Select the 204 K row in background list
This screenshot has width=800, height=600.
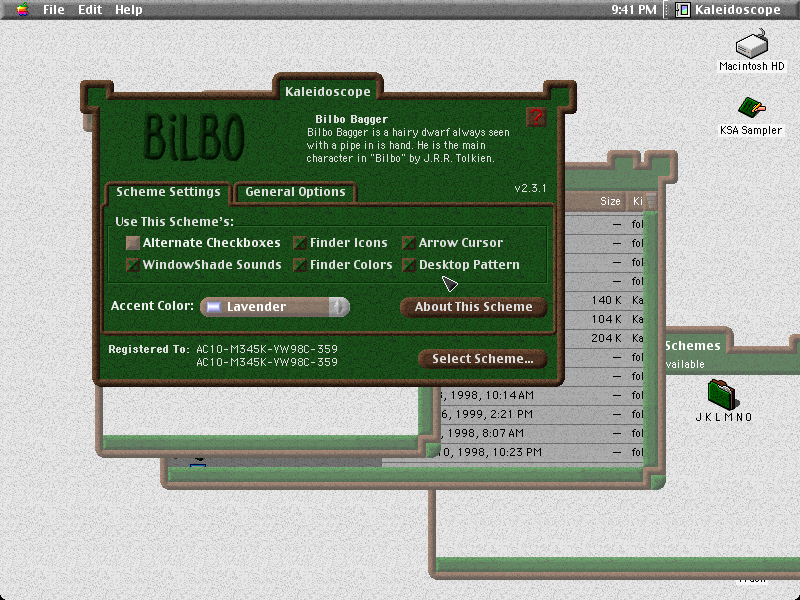(605, 338)
